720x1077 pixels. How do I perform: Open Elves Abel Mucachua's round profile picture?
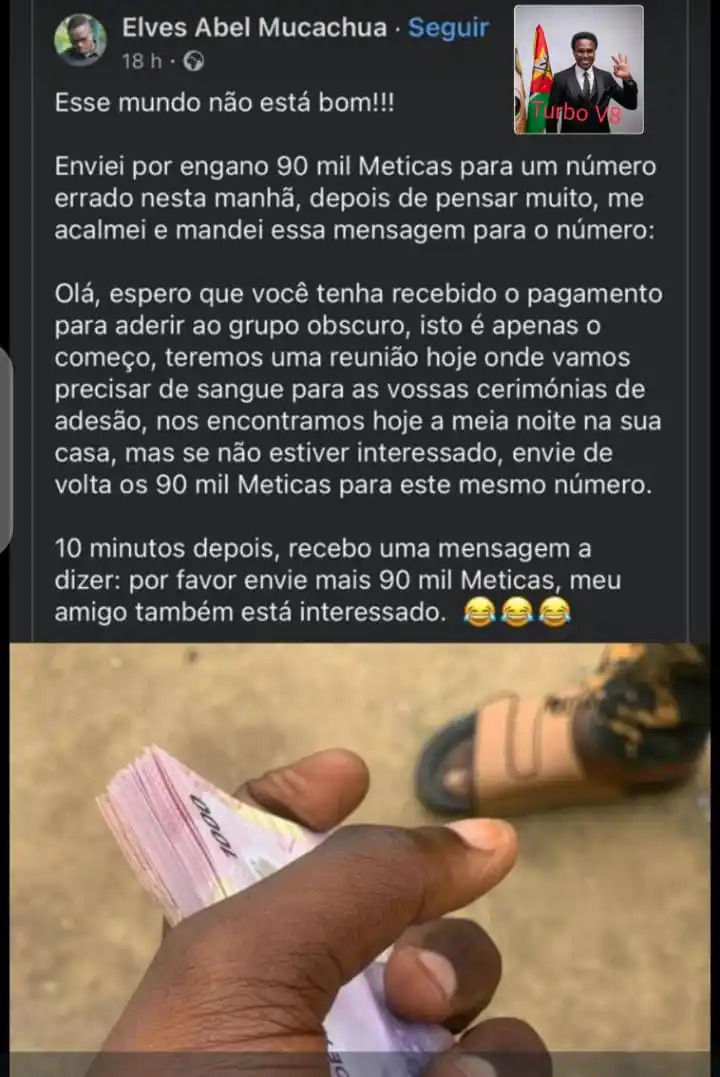coord(80,40)
